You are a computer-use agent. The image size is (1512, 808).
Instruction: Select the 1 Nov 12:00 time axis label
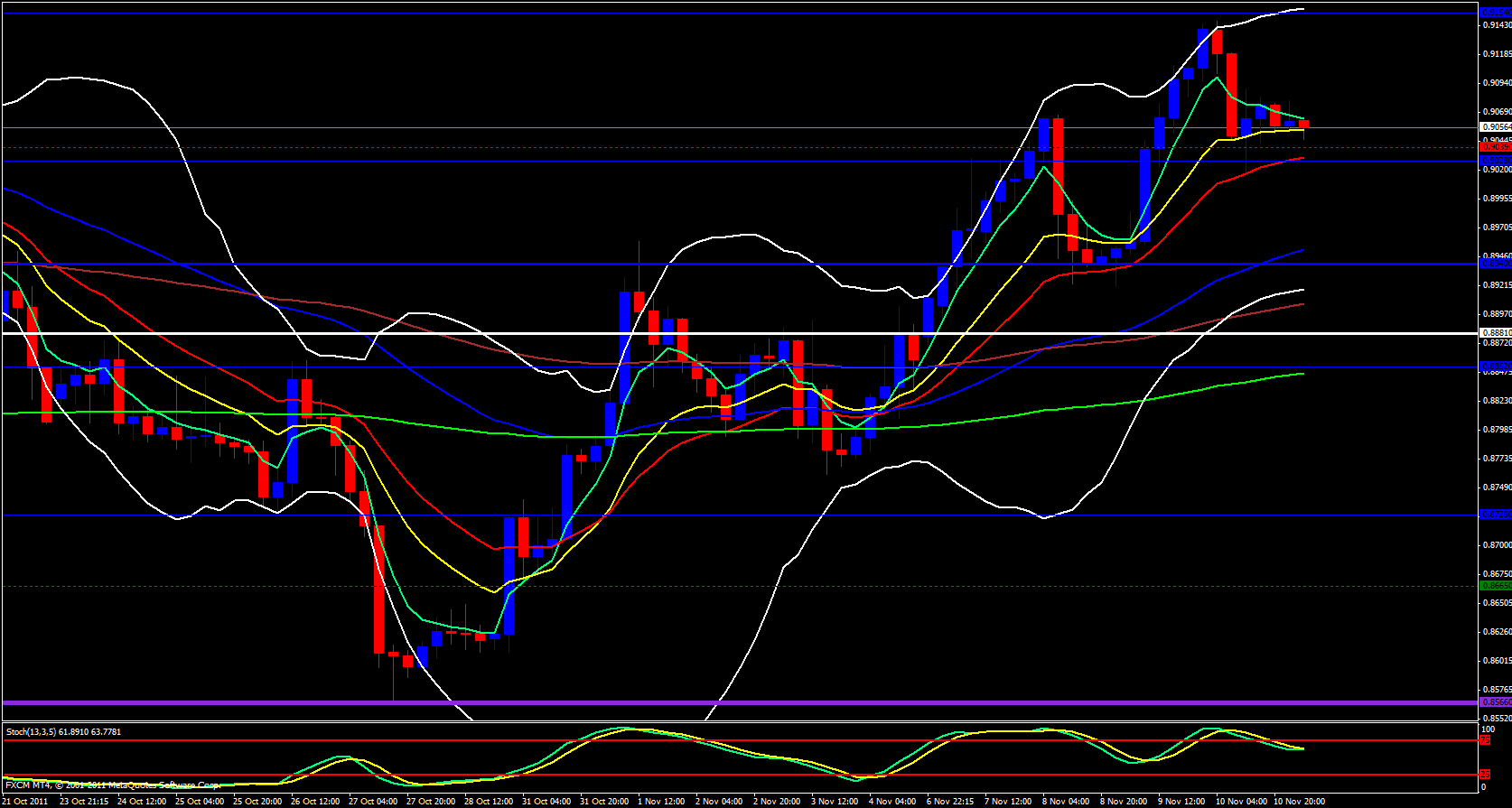[661, 802]
